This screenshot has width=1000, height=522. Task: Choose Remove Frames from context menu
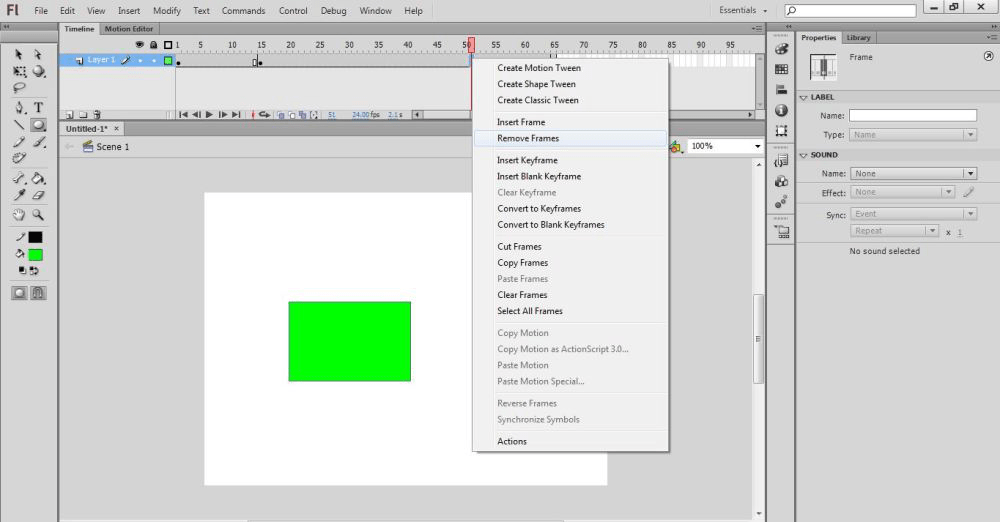tap(570, 138)
